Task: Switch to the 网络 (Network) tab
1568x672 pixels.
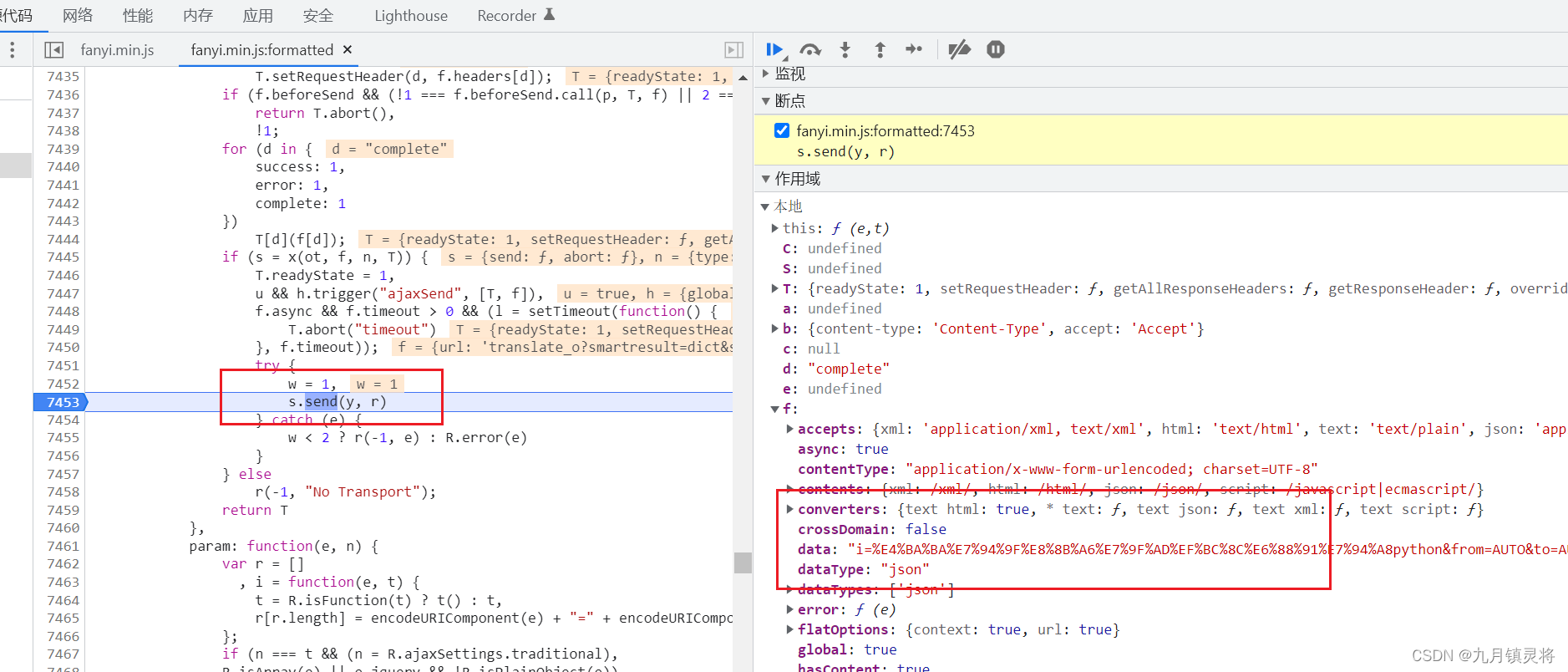Action: [x=78, y=15]
